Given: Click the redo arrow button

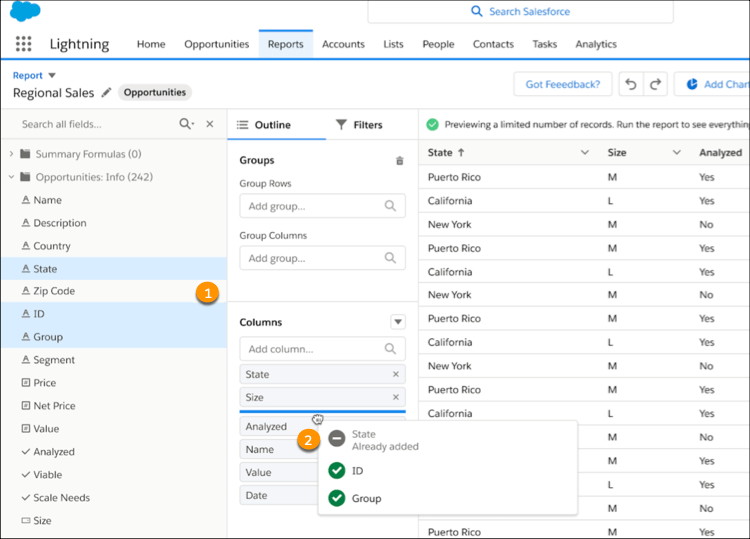Looking at the screenshot, I should click(655, 85).
